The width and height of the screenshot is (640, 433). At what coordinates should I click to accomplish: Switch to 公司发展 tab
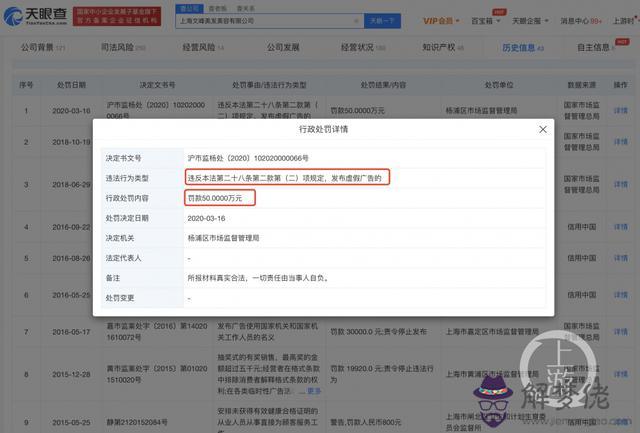click(x=283, y=48)
